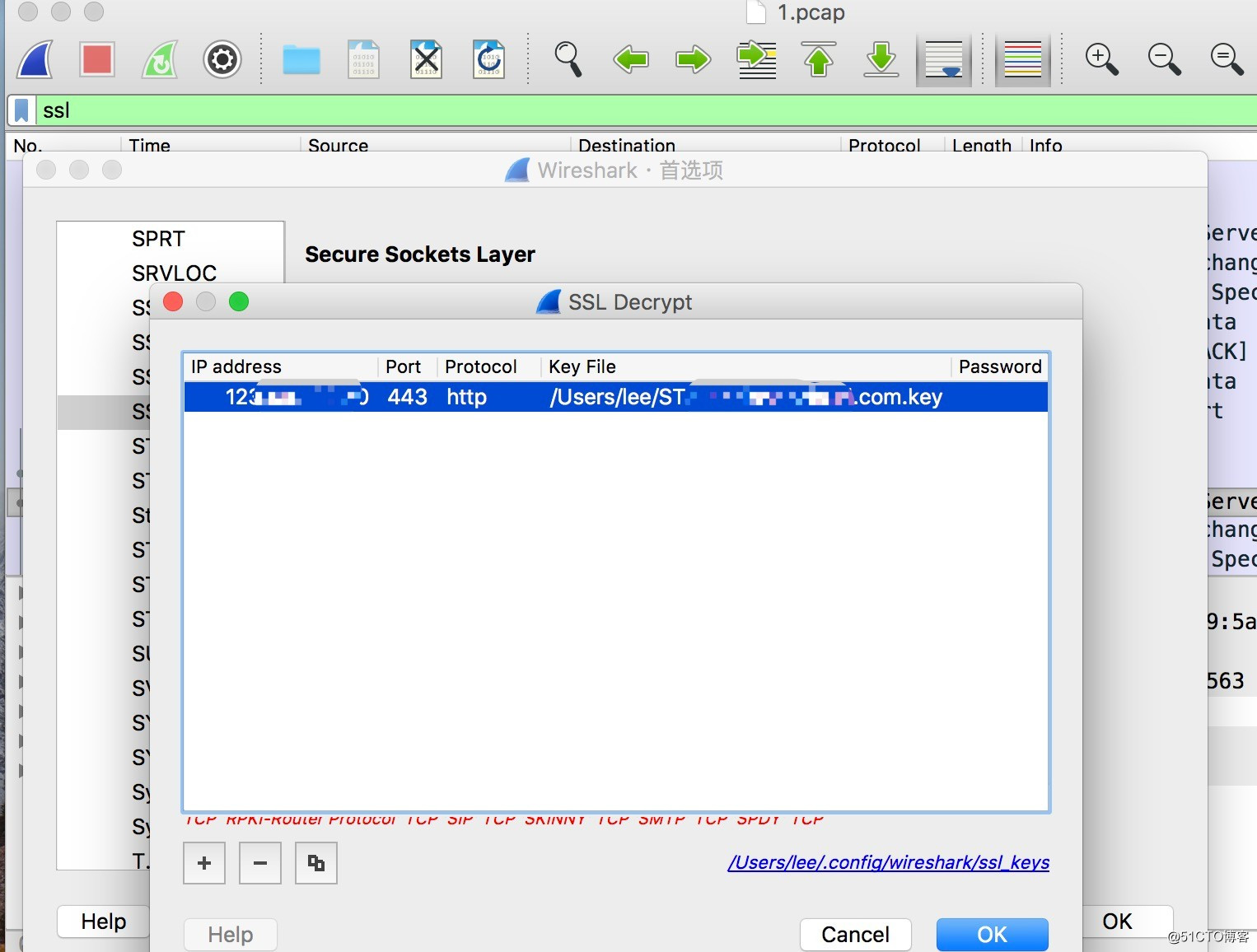The image size is (1257, 952).
Task: Zoom out on packet text
Action: point(1164,59)
